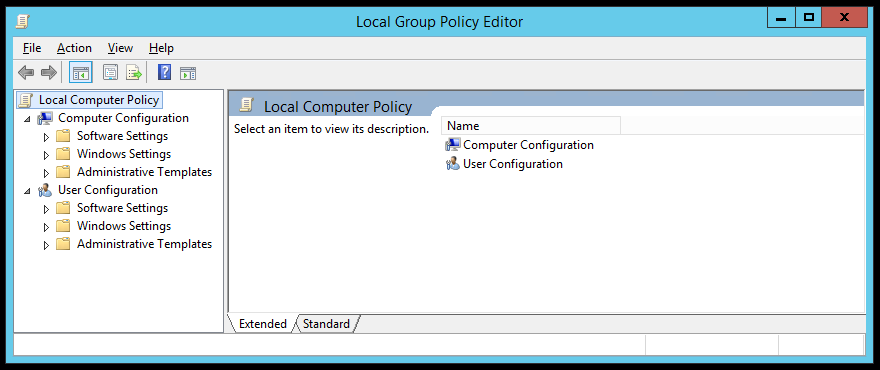This screenshot has height=370, width=880.
Task: Click Local Computer Policy tree root icon
Action: click(x=25, y=101)
